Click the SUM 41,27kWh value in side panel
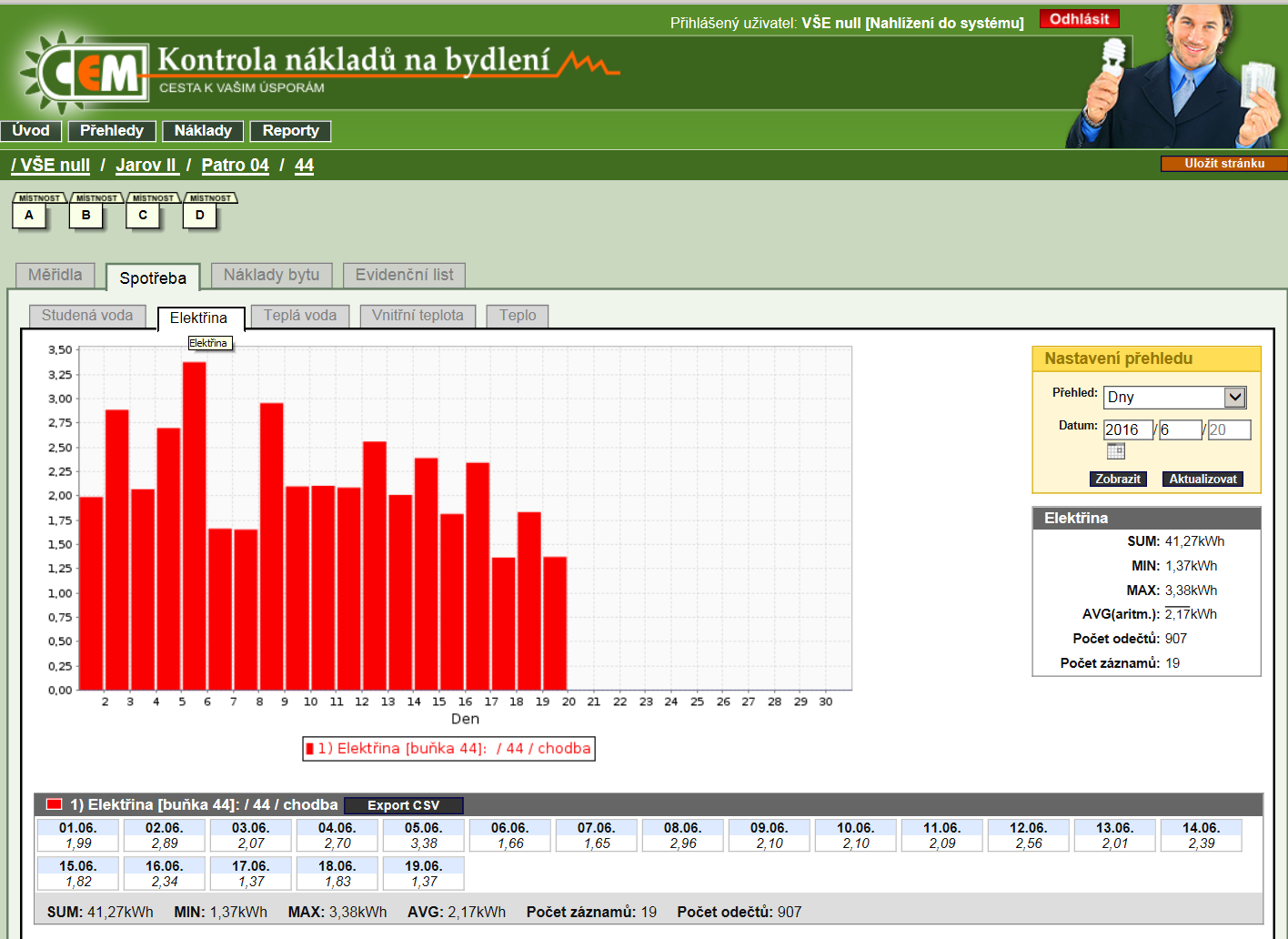 click(1194, 541)
